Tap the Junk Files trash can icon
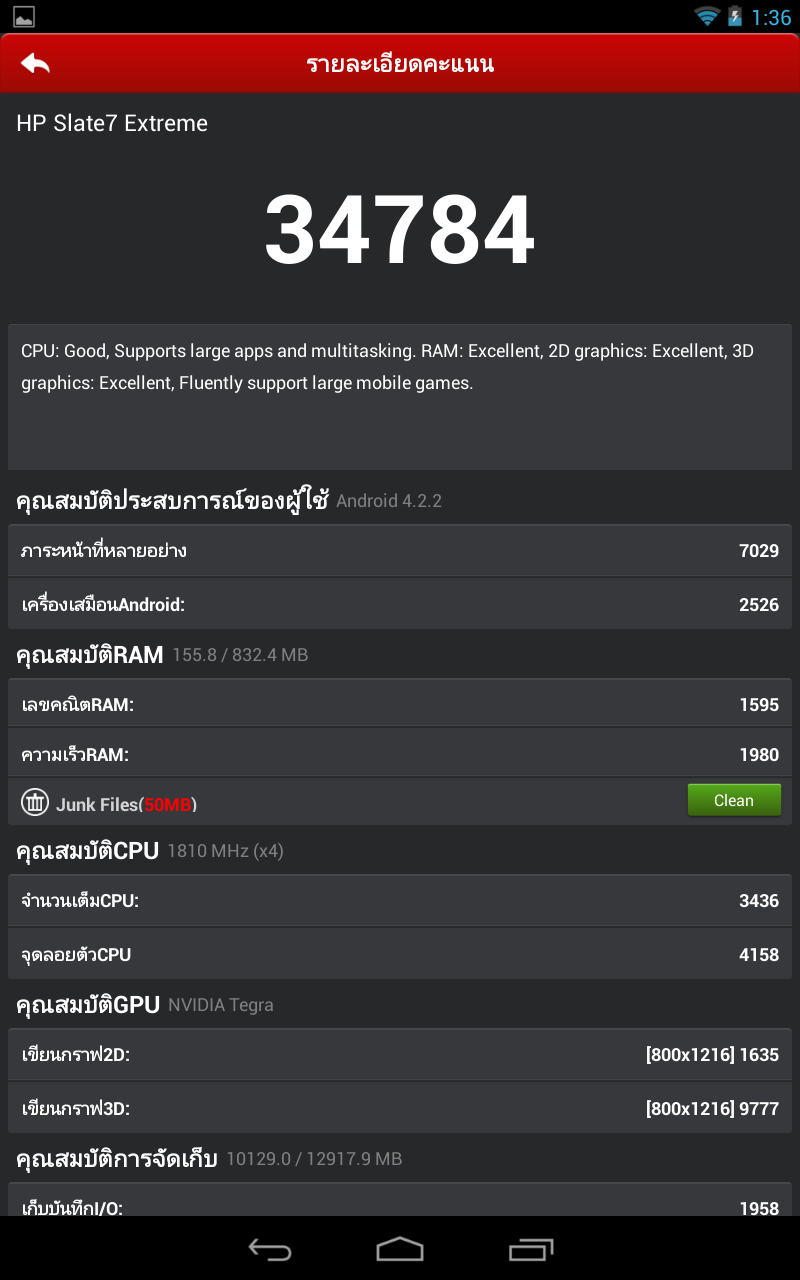Image resolution: width=800 pixels, height=1280 pixels. coord(35,802)
